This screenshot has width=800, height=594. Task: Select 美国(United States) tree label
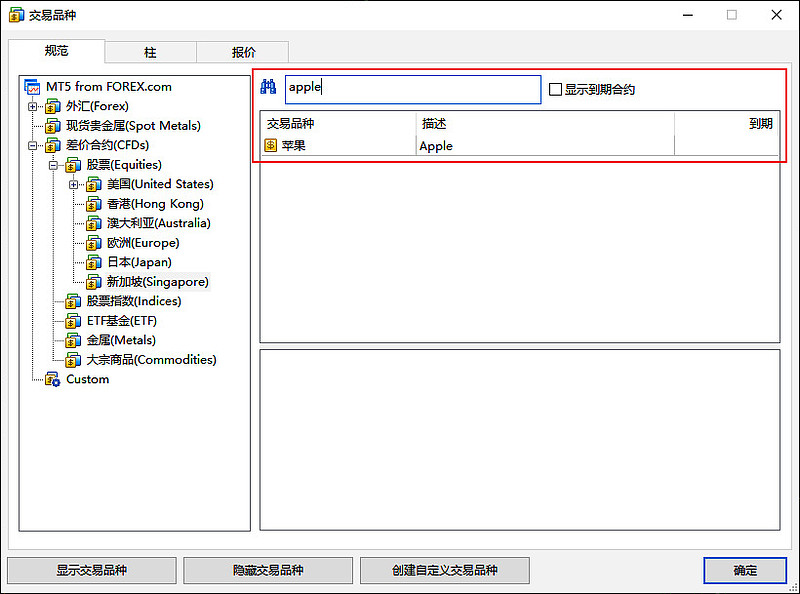pos(160,184)
